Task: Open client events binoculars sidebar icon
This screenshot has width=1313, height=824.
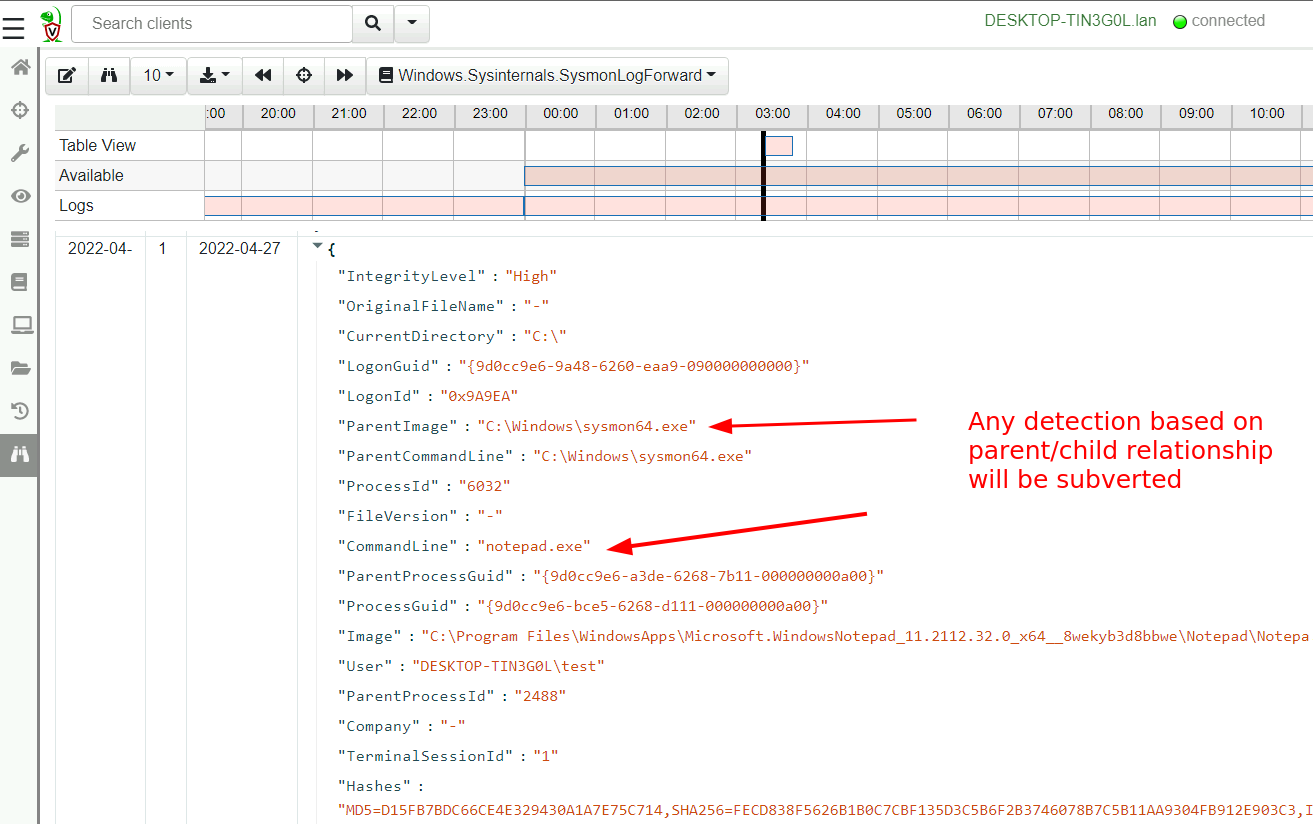Action: click(19, 454)
